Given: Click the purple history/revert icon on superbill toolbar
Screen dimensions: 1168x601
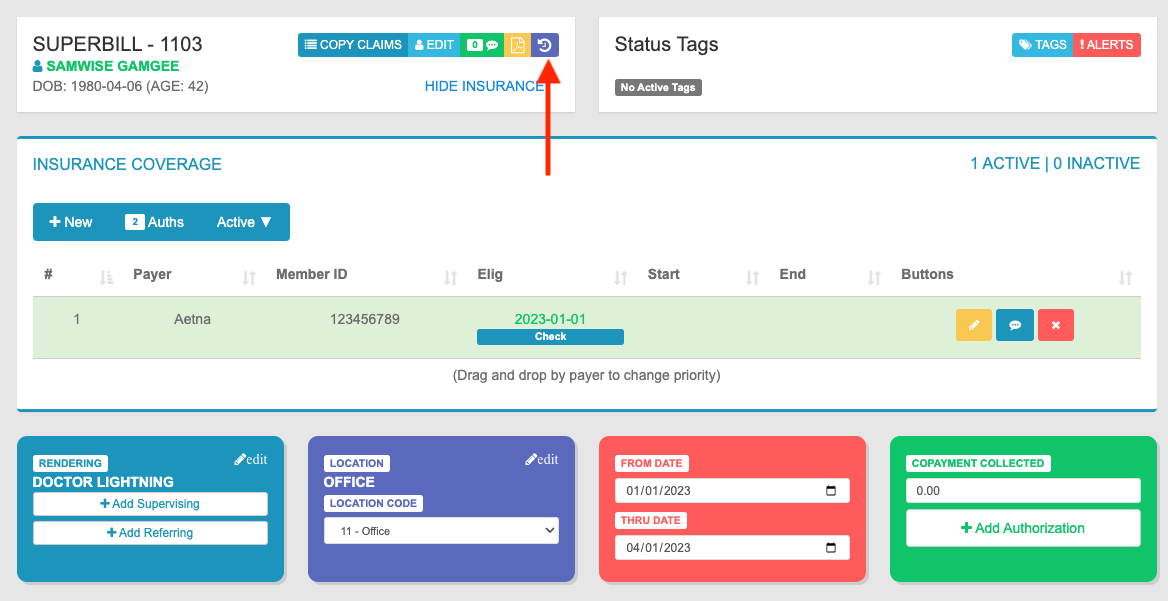Looking at the screenshot, I should [x=545, y=44].
